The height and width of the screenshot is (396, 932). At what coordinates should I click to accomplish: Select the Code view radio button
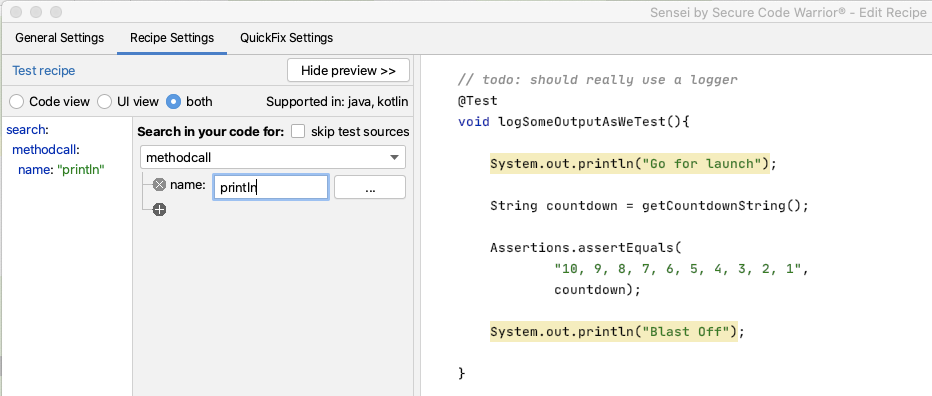coord(17,102)
